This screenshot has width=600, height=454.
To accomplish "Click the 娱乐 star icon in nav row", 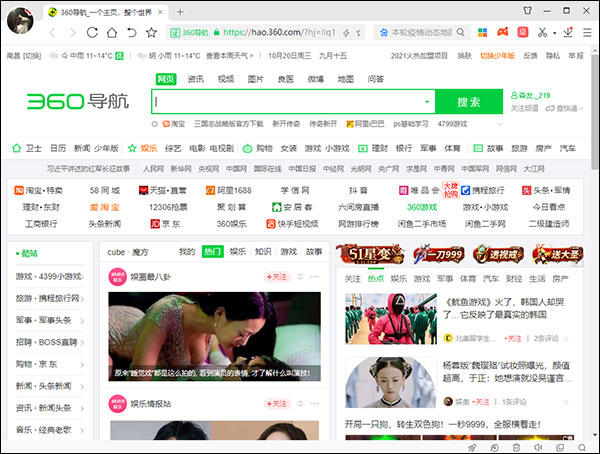I will 132,148.
